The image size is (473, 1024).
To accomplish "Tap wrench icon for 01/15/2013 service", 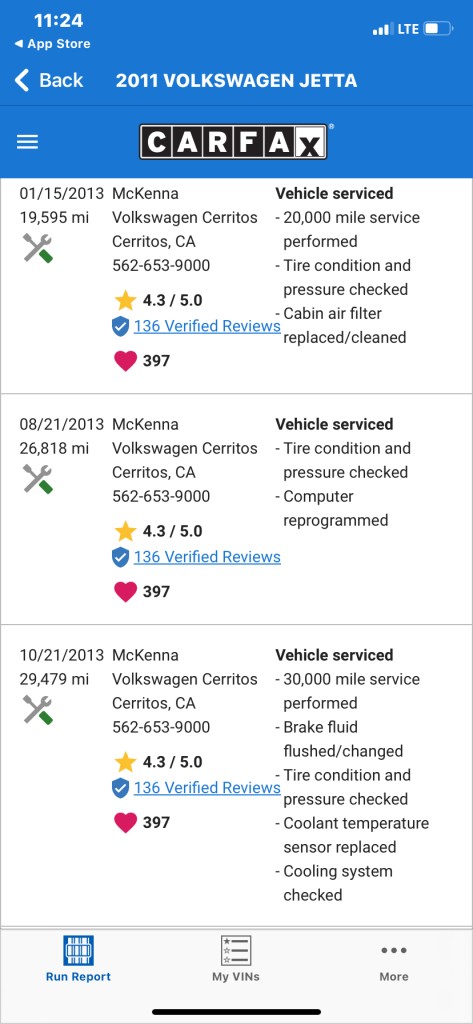I will coord(37,249).
